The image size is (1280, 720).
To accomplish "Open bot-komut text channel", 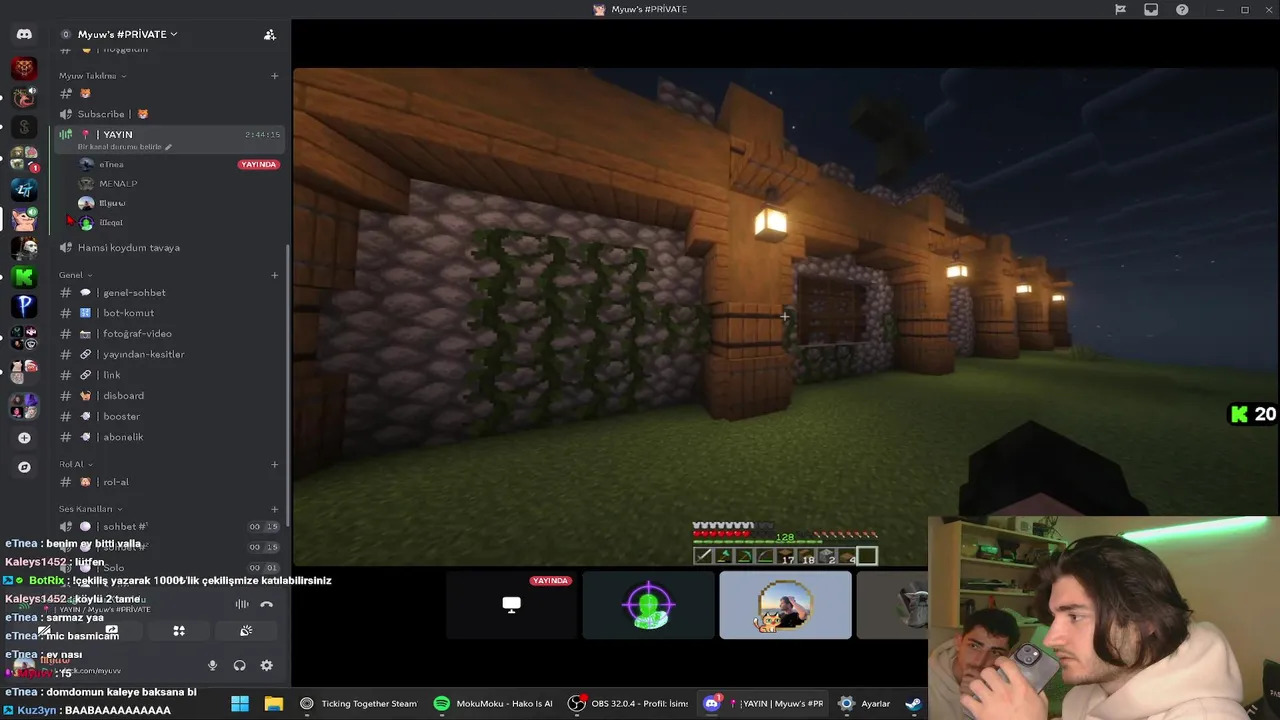I will pyautogui.click(x=170, y=313).
